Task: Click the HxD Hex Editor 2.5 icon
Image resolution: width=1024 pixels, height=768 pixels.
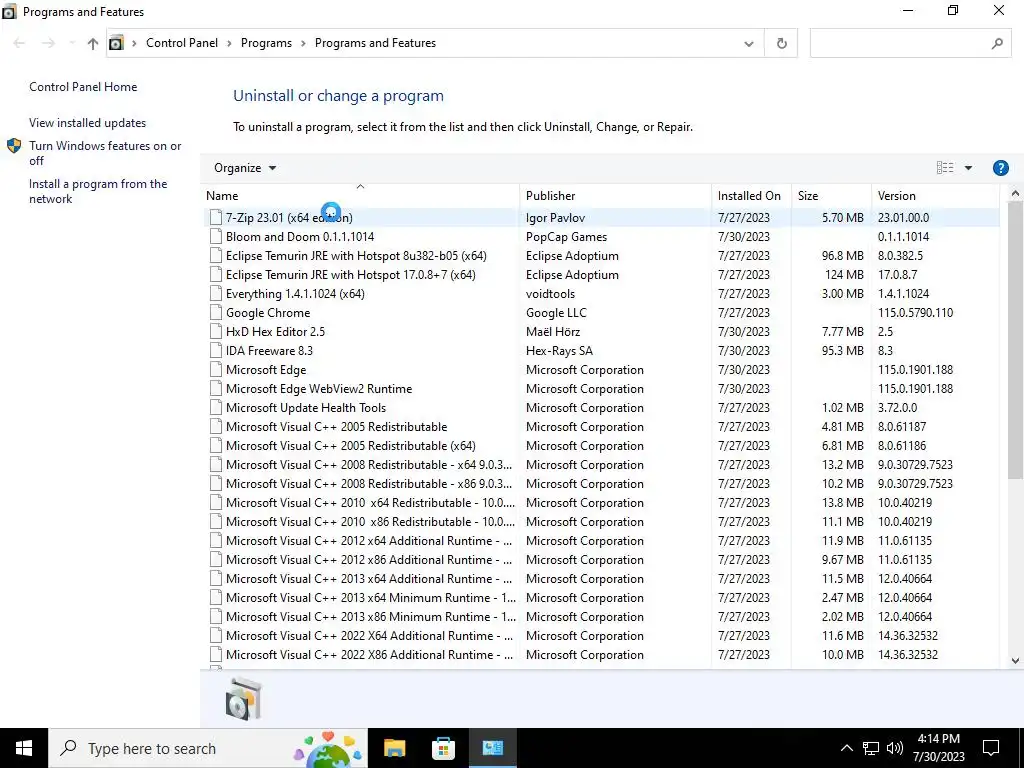Action: coord(216,331)
